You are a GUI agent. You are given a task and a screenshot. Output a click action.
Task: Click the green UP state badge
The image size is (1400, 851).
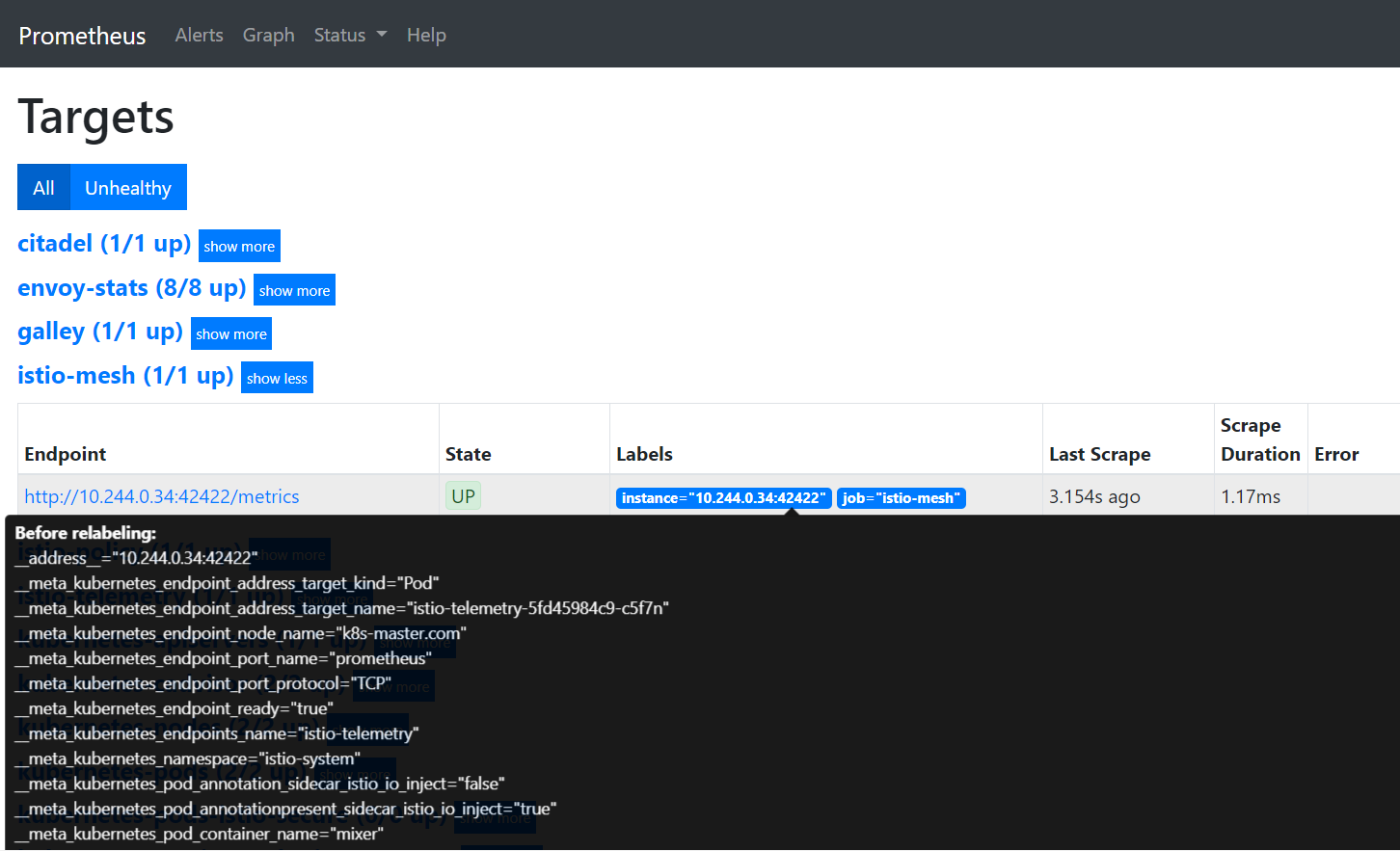click(x=463, y=496)
